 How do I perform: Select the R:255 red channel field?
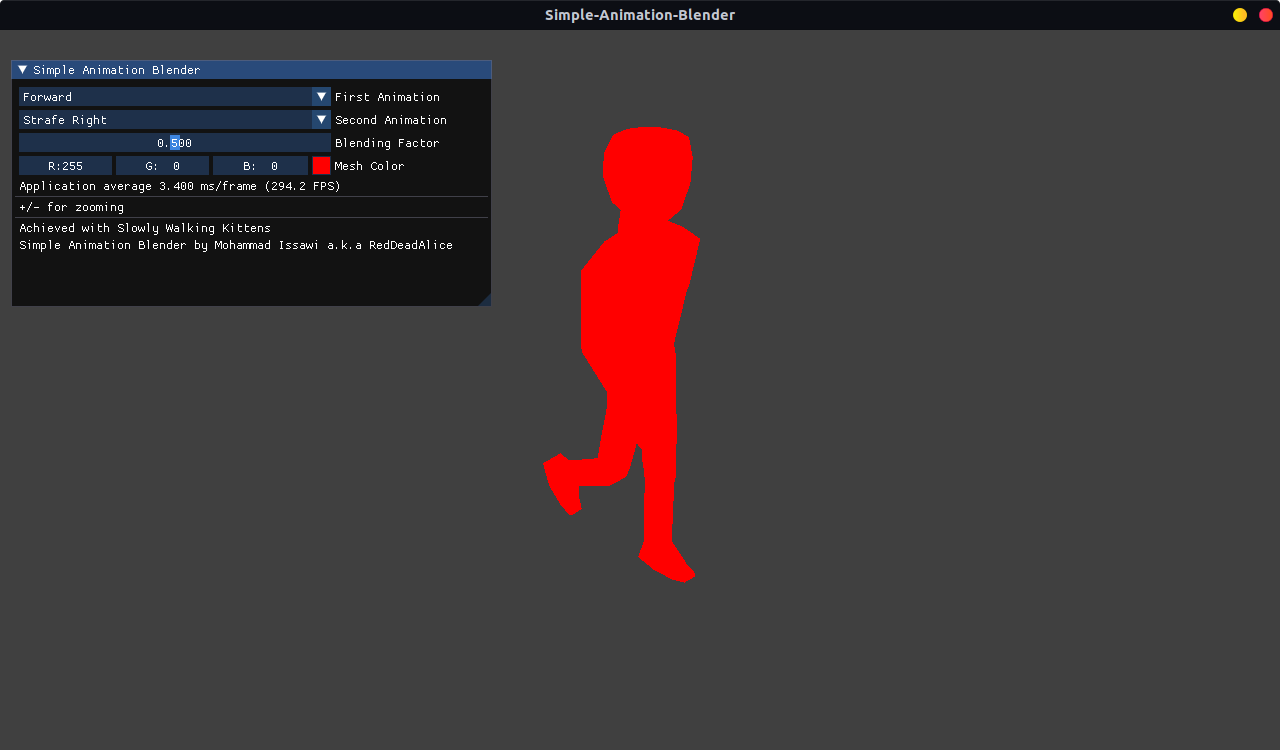pos(65,166)
